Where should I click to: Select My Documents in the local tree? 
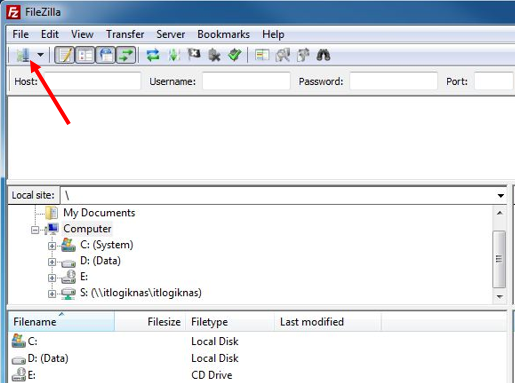tap(99, 213)
